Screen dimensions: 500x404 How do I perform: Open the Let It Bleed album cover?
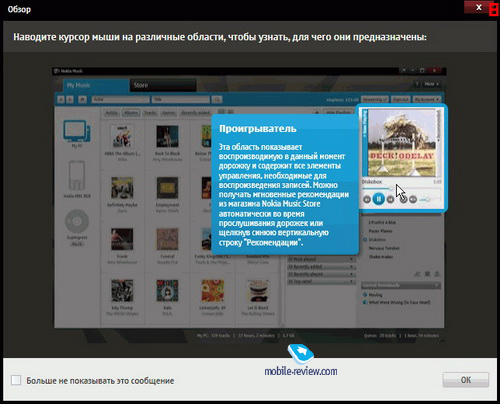[258, 291]
